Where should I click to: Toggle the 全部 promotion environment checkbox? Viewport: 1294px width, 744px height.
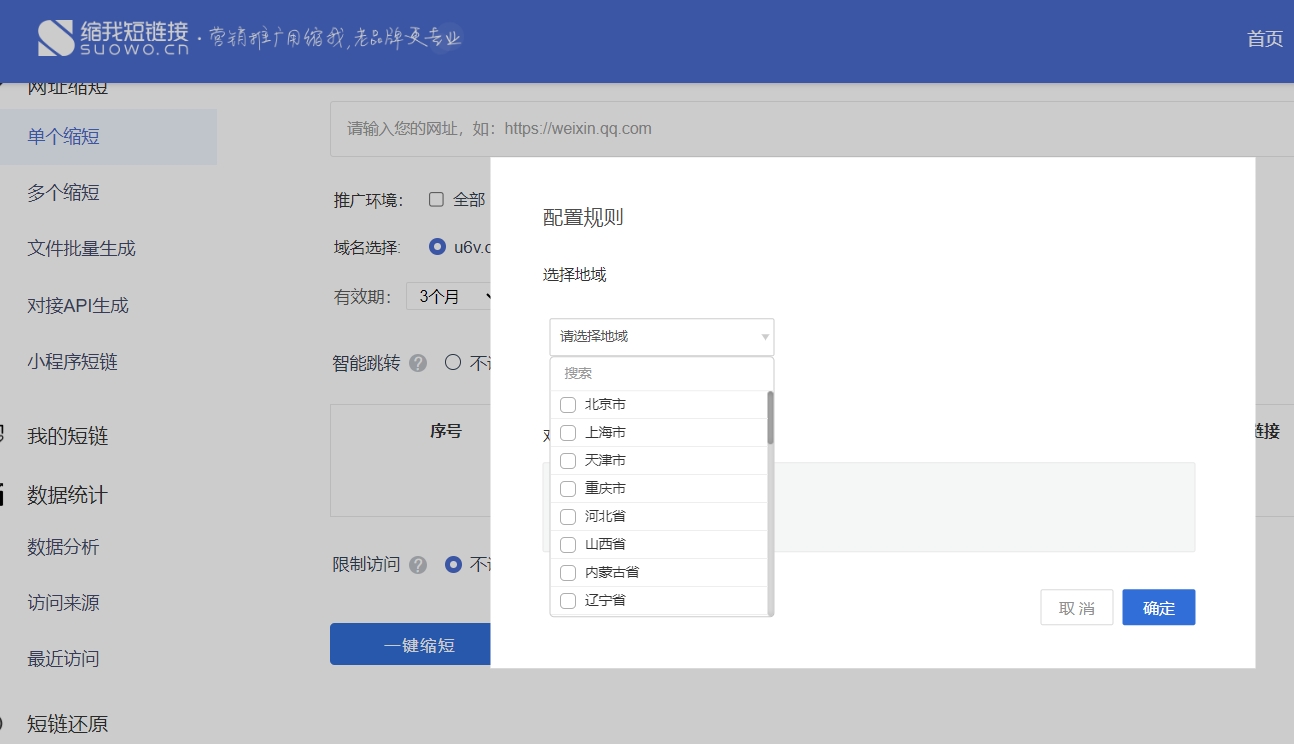[x=436, y=199]
